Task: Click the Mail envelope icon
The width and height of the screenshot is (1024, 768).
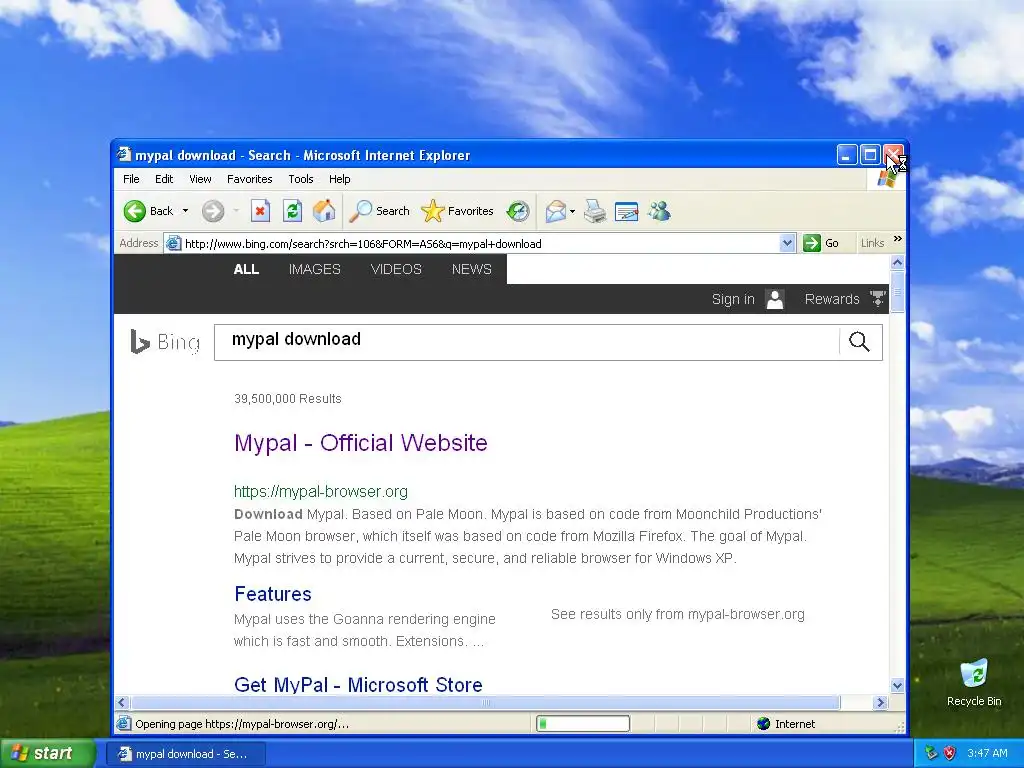Action: [x=556, y=211]
